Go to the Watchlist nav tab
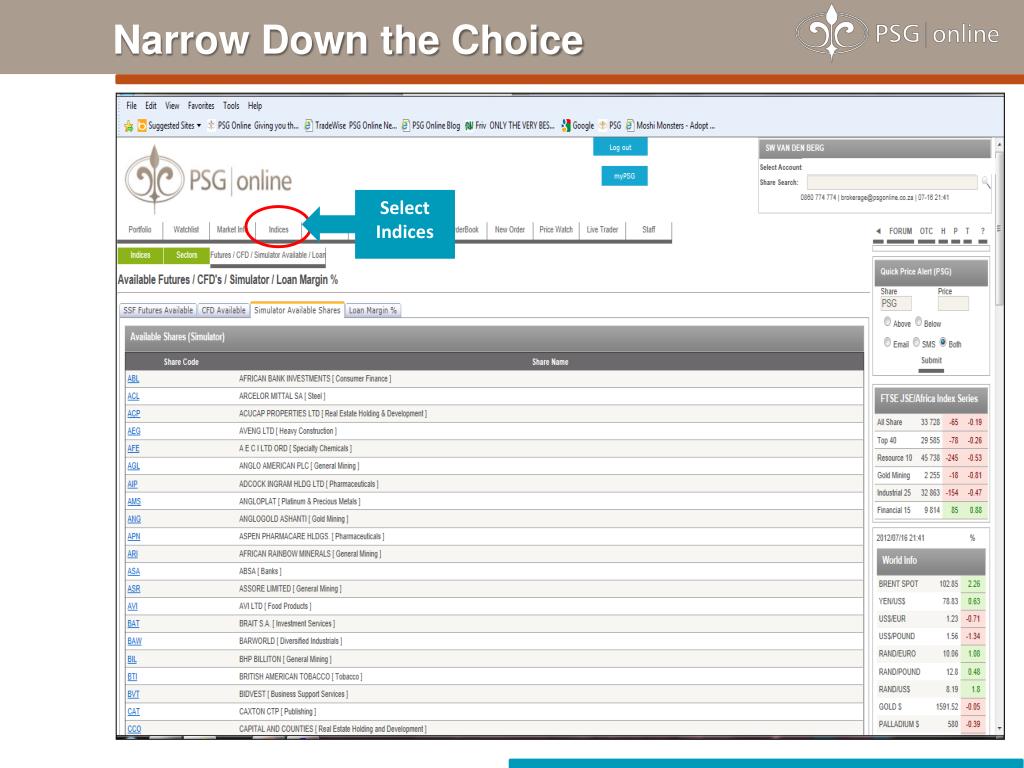The width and height of the screenshot is (1024, 768). pos(186,230)
